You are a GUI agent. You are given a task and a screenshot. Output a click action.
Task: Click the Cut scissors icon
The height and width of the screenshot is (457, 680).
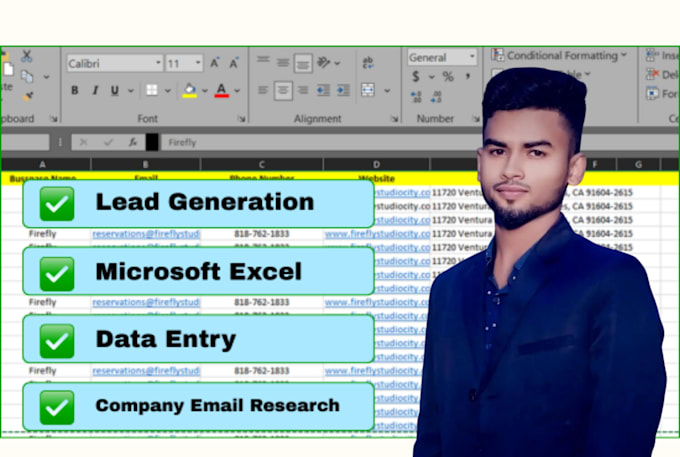tap(26, 55)
